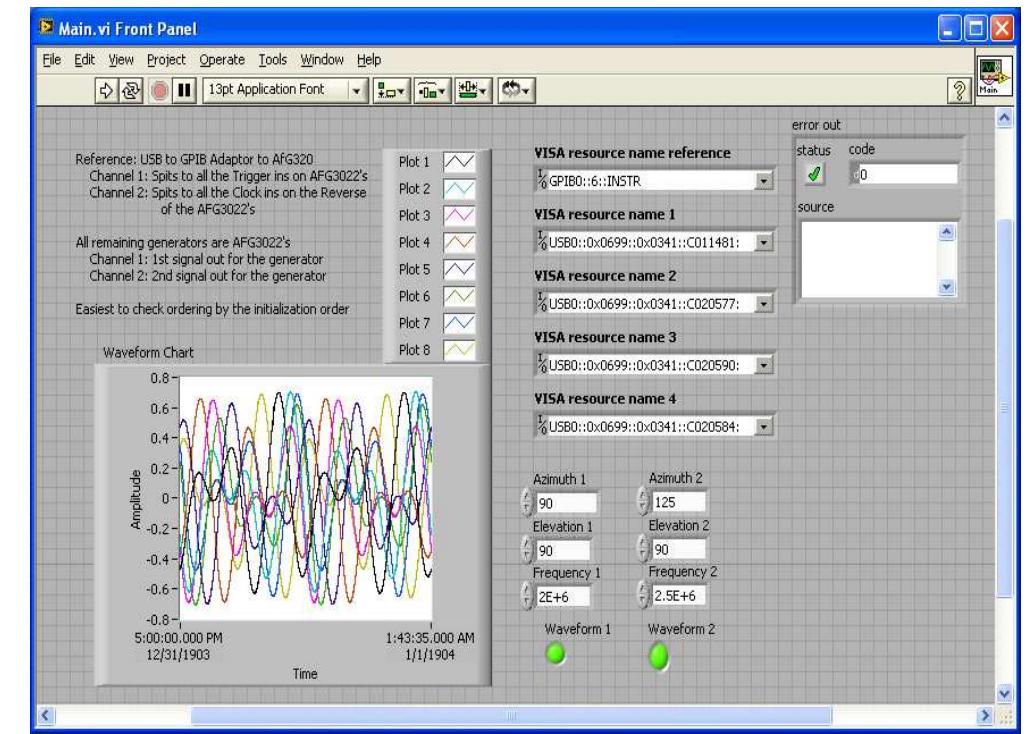Click the Elevation 1 value field
The height and width of the screenshot is (734, 1036).
563,550
